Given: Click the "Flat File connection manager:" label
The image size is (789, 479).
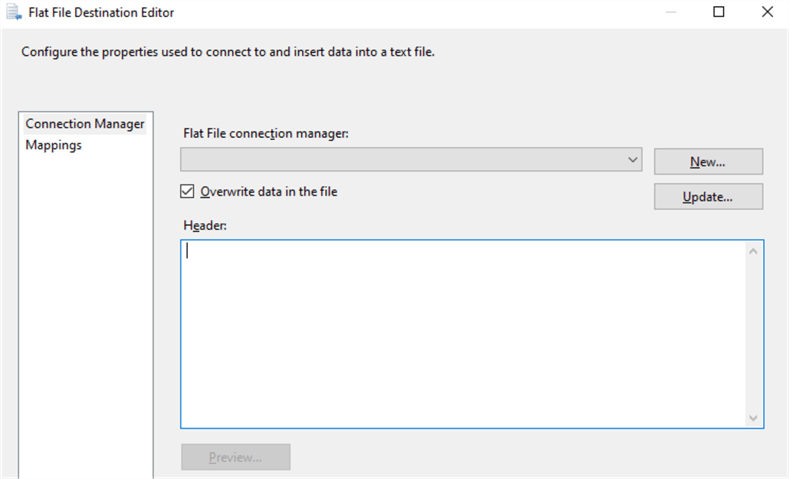Looking at the screenshot, I should 265,133.
